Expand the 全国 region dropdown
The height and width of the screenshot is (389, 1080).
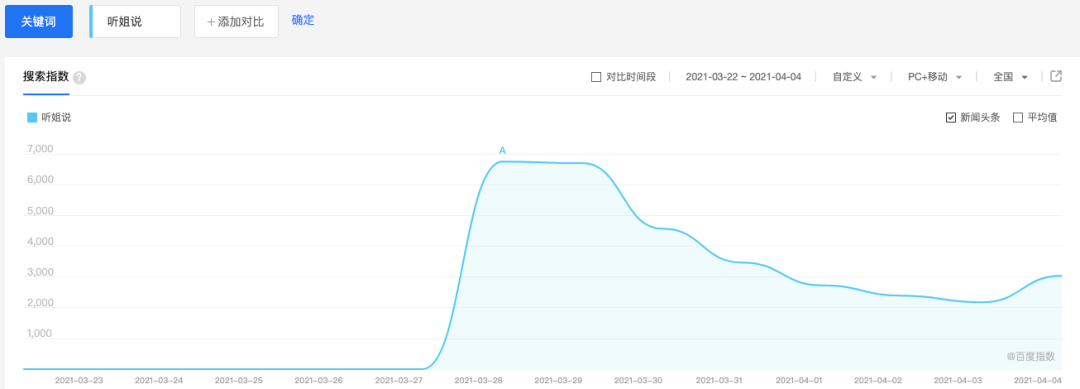coord(1010,77)
